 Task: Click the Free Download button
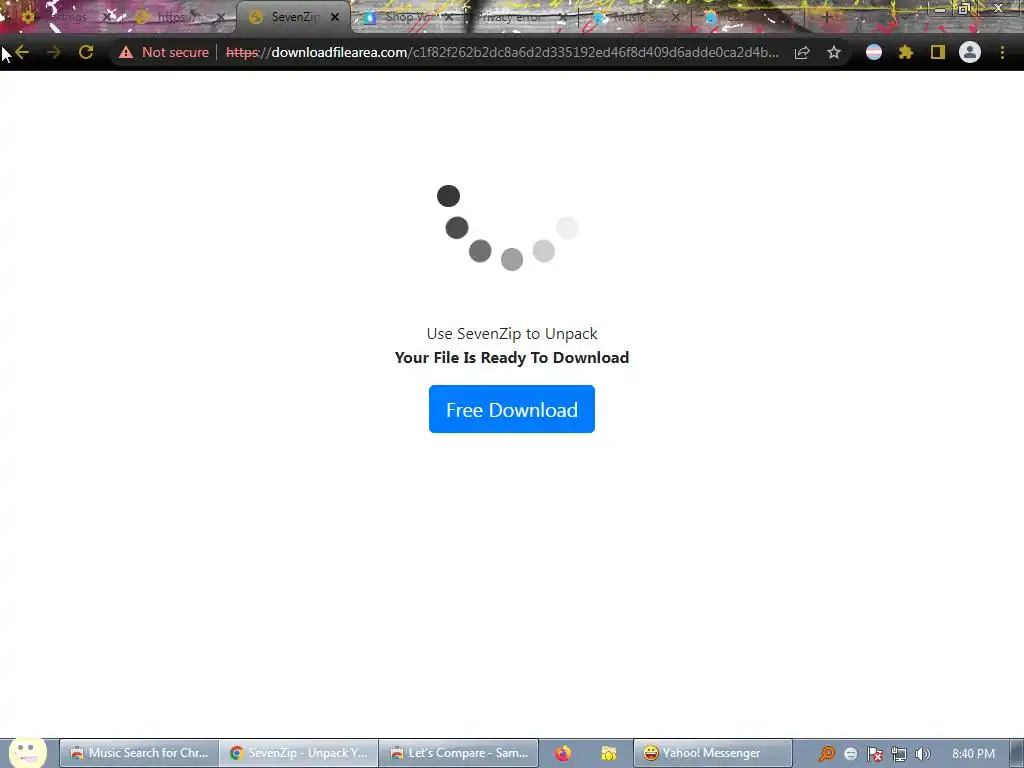pyautogui.click(x=511, y=409)
